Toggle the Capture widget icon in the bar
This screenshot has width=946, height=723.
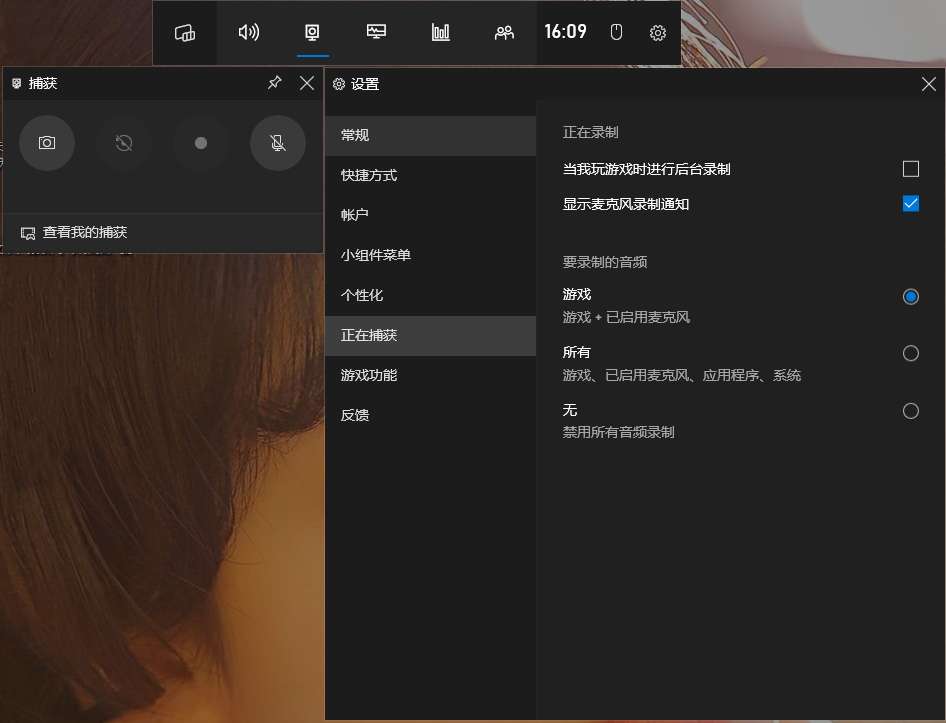(x=312, y=33)
